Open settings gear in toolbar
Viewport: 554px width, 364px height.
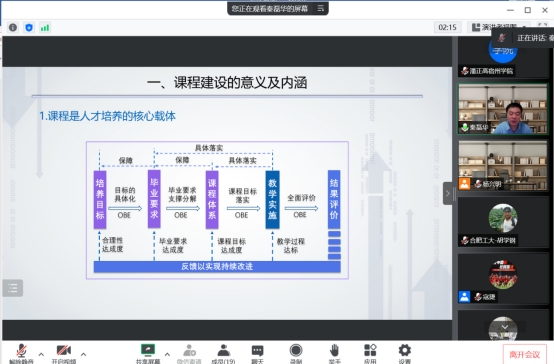click(405, 350)
